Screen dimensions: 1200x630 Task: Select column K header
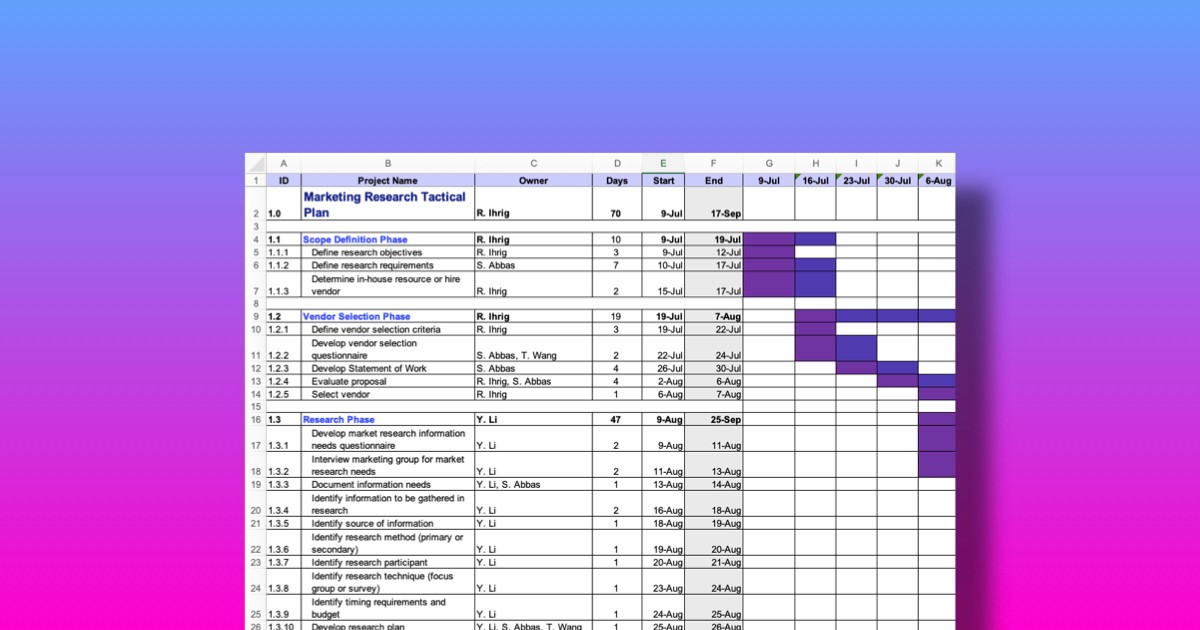tap(937, 163)
